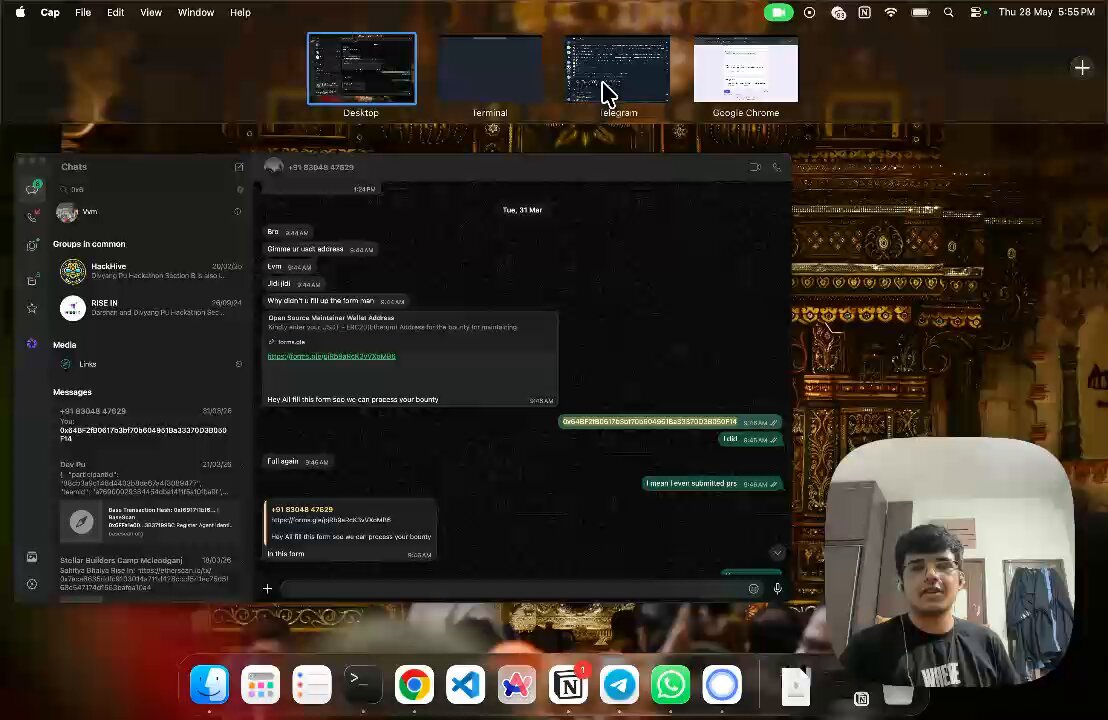Open WhatsApp Settings gear icon

(32, 584)
